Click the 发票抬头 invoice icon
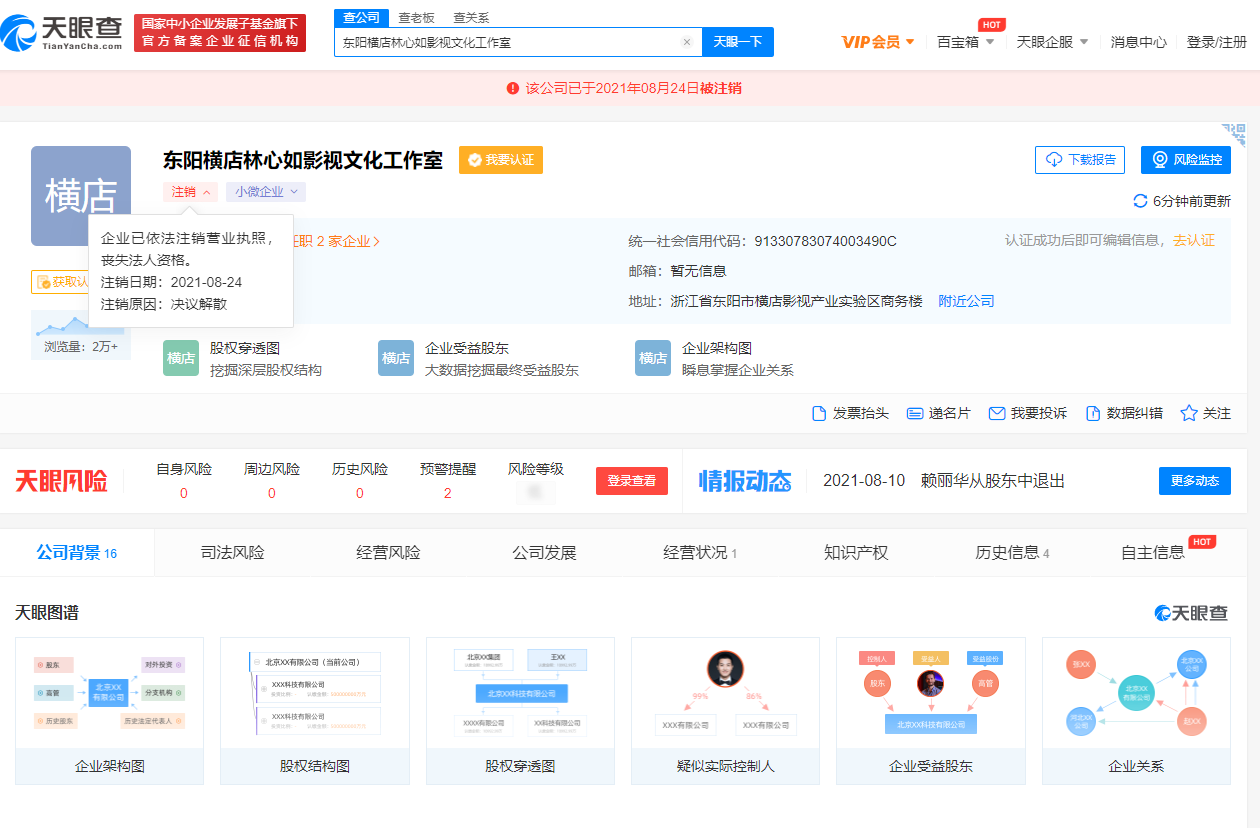 click(x=820, y=413)
